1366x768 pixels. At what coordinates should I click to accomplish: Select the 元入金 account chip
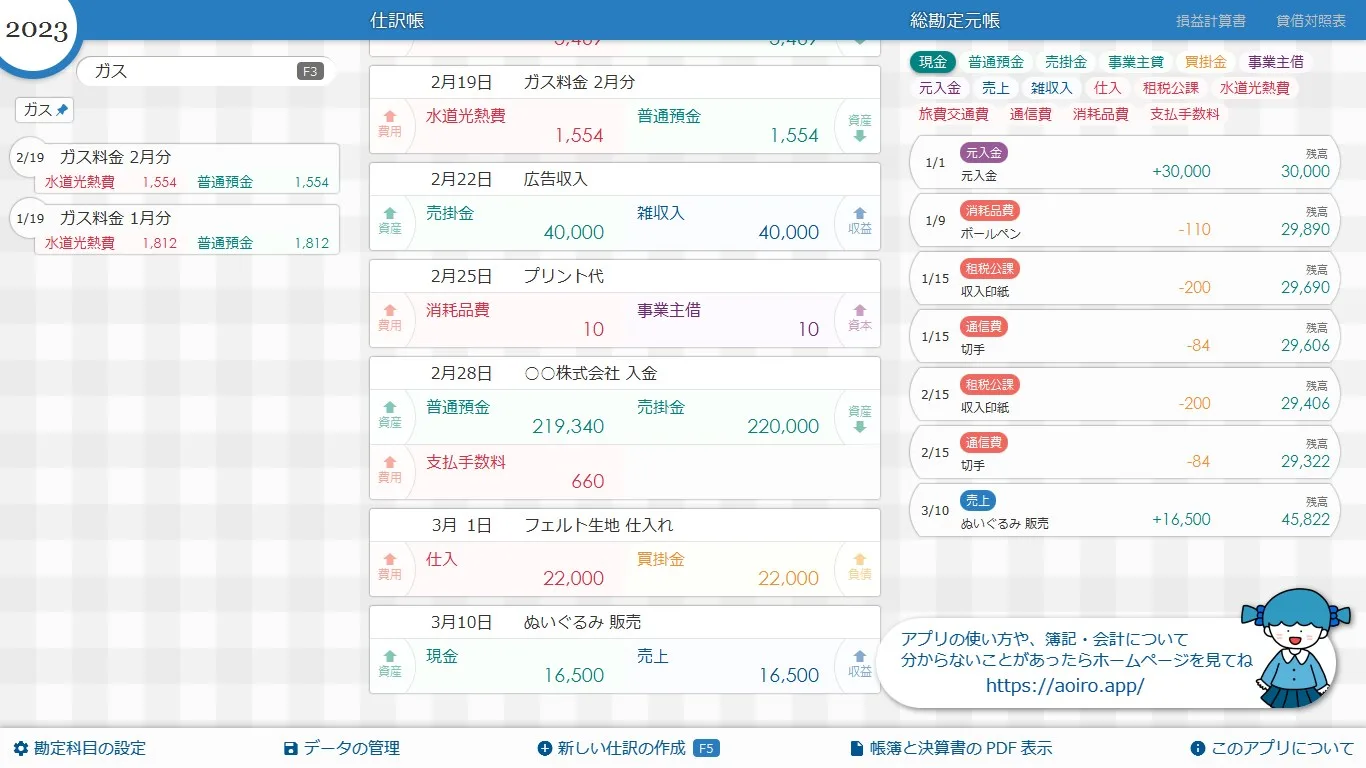[x=940, y=88]
